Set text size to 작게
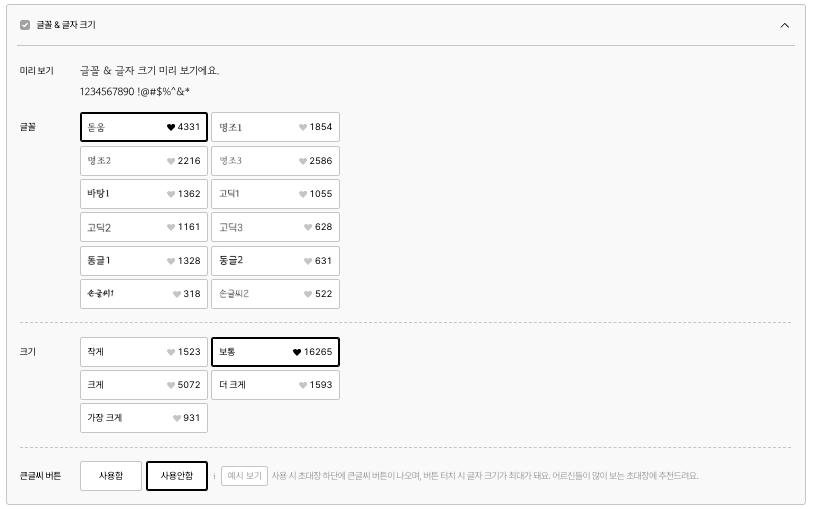 click(x=144, y=352)
